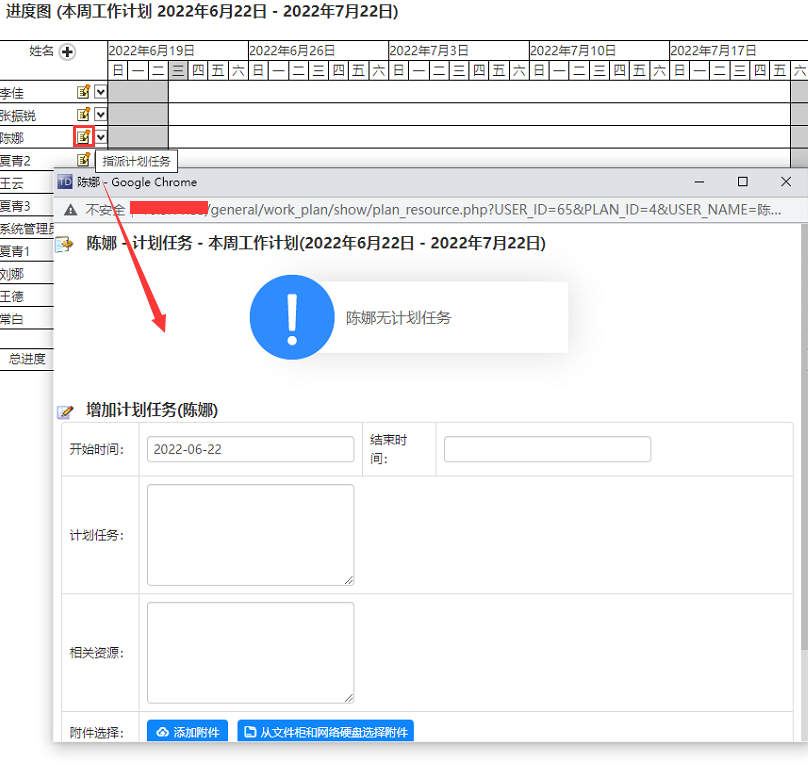Select the 总进度 row label

pyautogui.click(x=27, y=359)
